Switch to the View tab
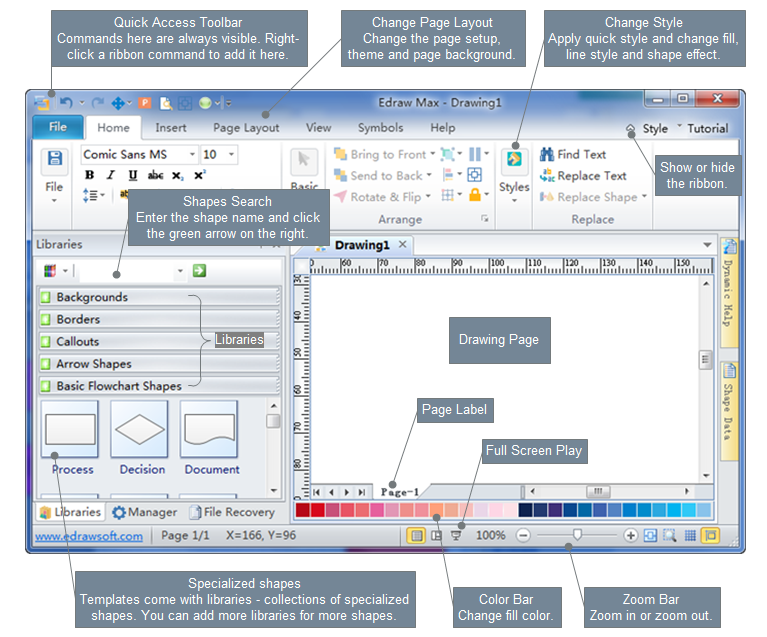Viewport: 767px width, 637px height. [318, 128]
